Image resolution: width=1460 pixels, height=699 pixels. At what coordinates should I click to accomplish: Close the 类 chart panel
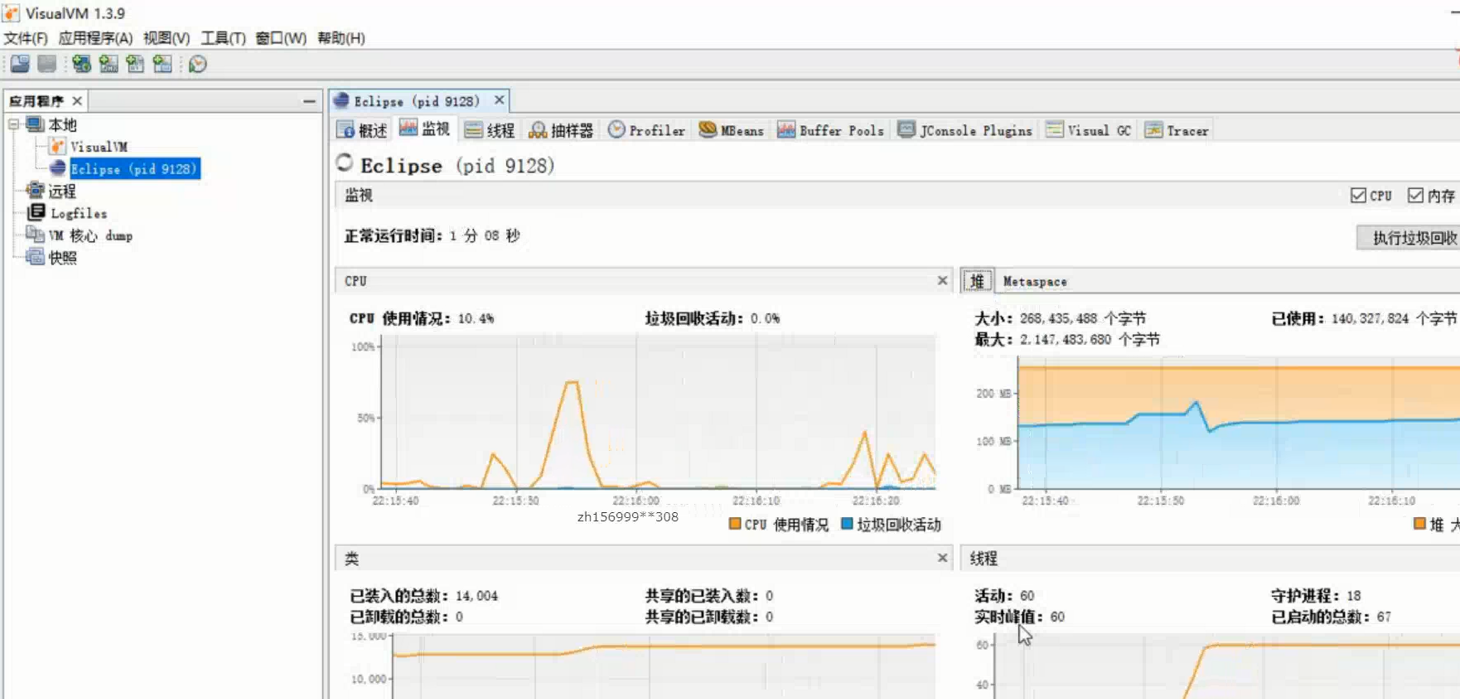pos(942,558)
